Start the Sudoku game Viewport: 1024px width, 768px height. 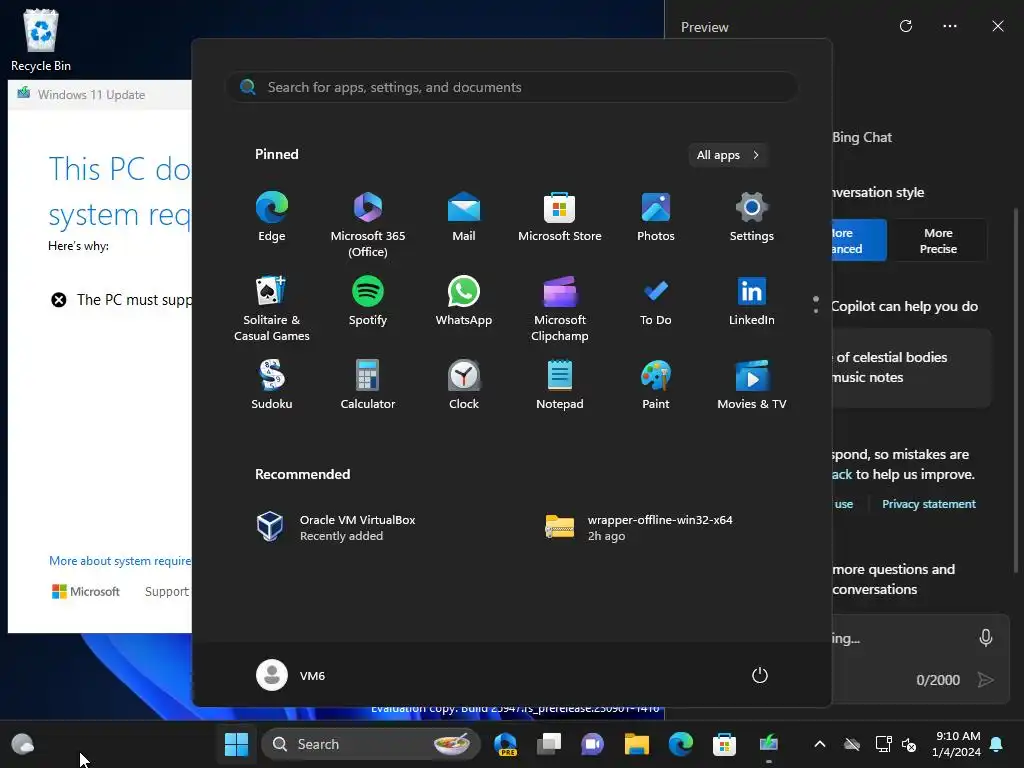pos(272,385)
